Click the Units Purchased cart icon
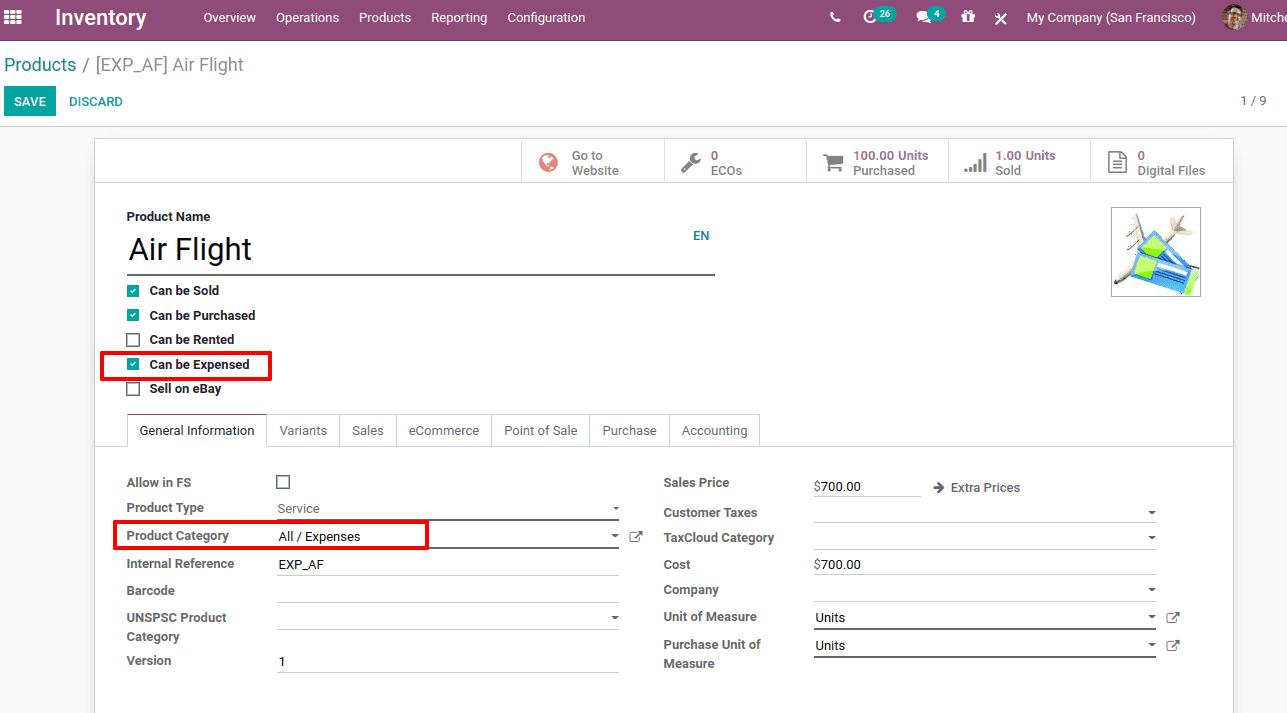 833,162
